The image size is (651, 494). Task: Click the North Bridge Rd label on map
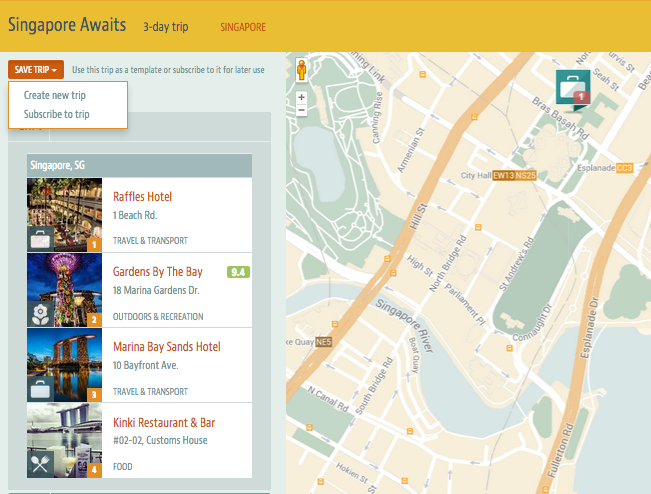(x=448, y=264)
